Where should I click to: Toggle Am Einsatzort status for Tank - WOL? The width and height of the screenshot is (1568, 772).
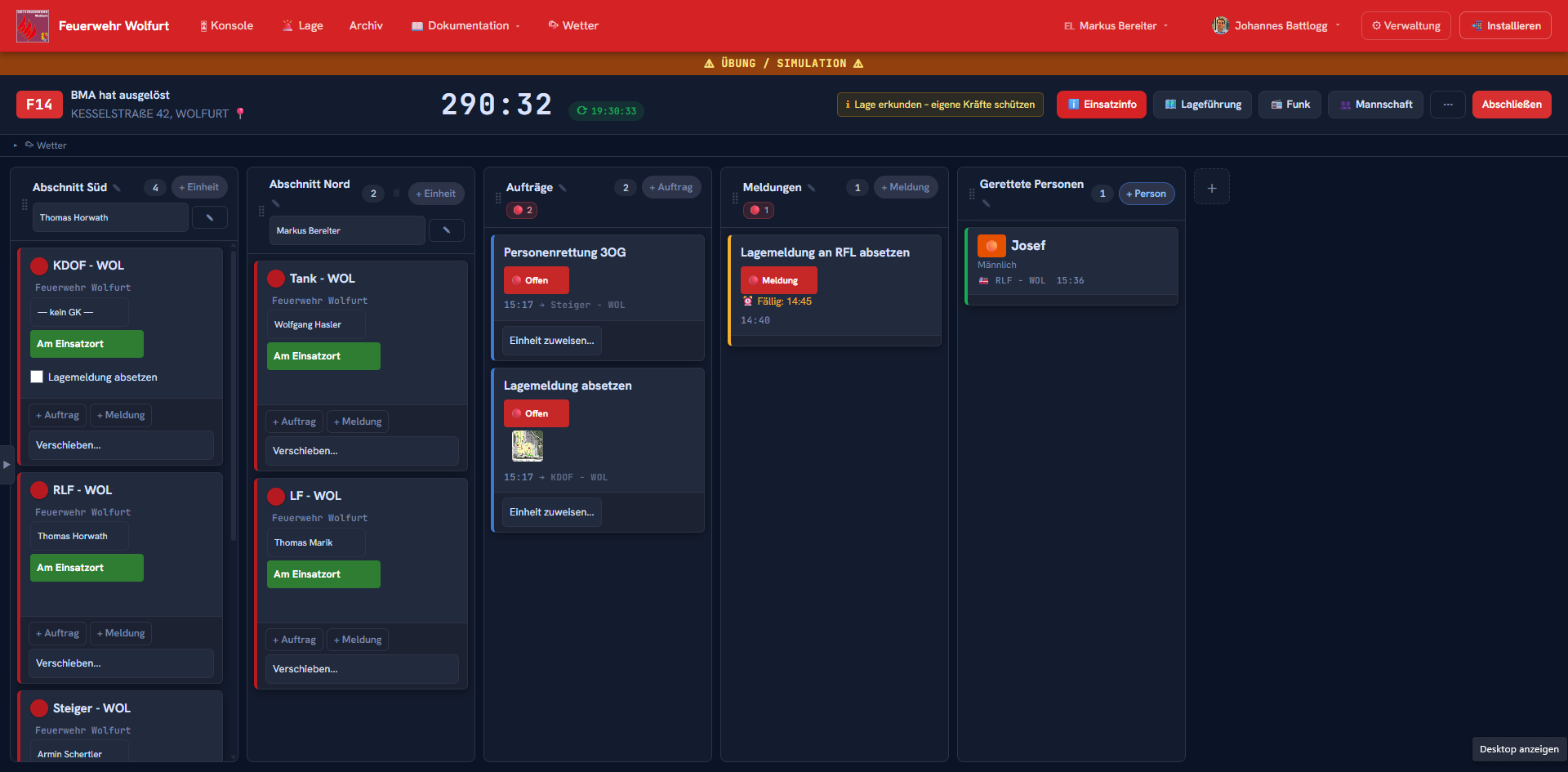323,356
